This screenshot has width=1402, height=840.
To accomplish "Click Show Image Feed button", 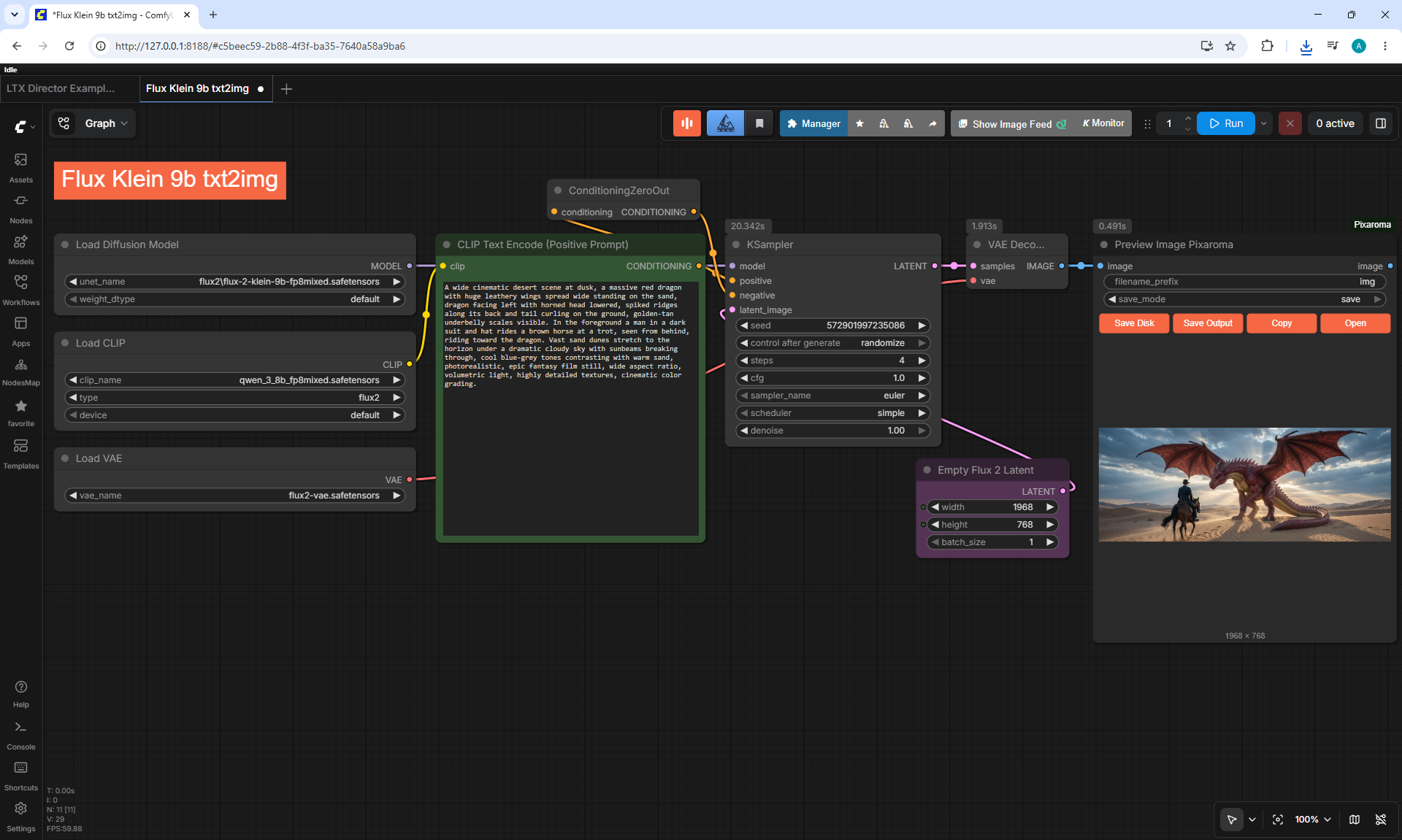I will [x=1011, y=123].
